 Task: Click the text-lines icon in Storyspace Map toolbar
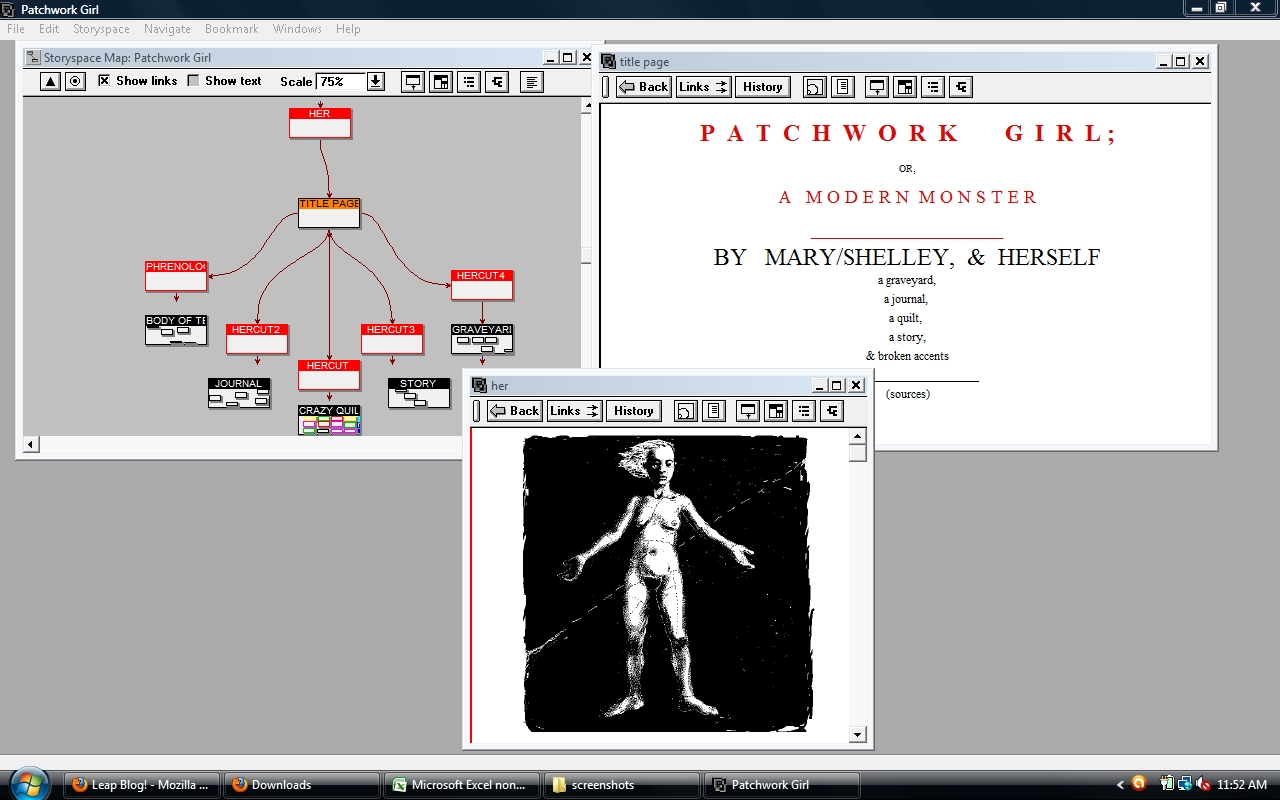[x=532, y=82]
